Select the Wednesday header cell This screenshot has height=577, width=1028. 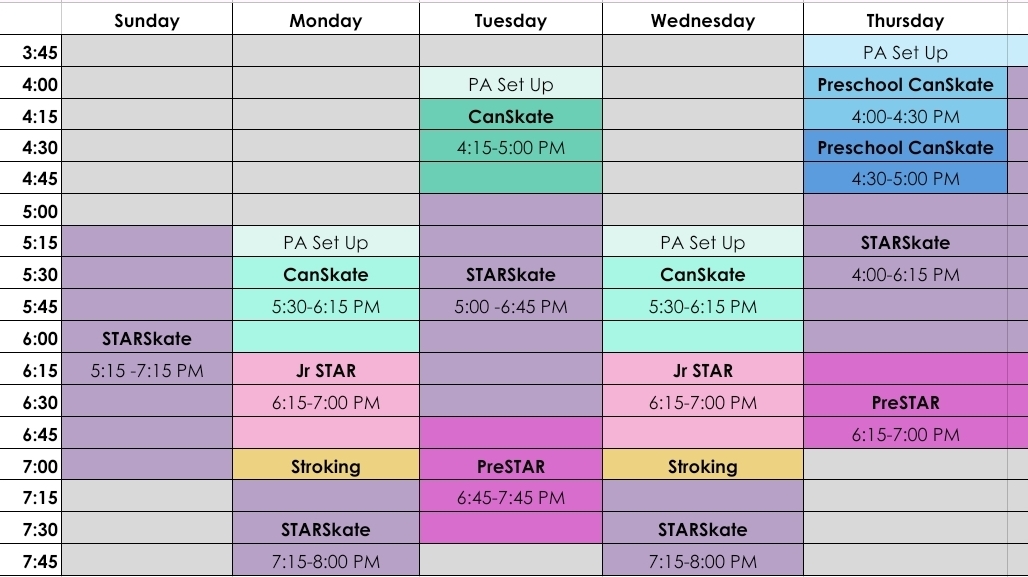click(x=702, y=20)
